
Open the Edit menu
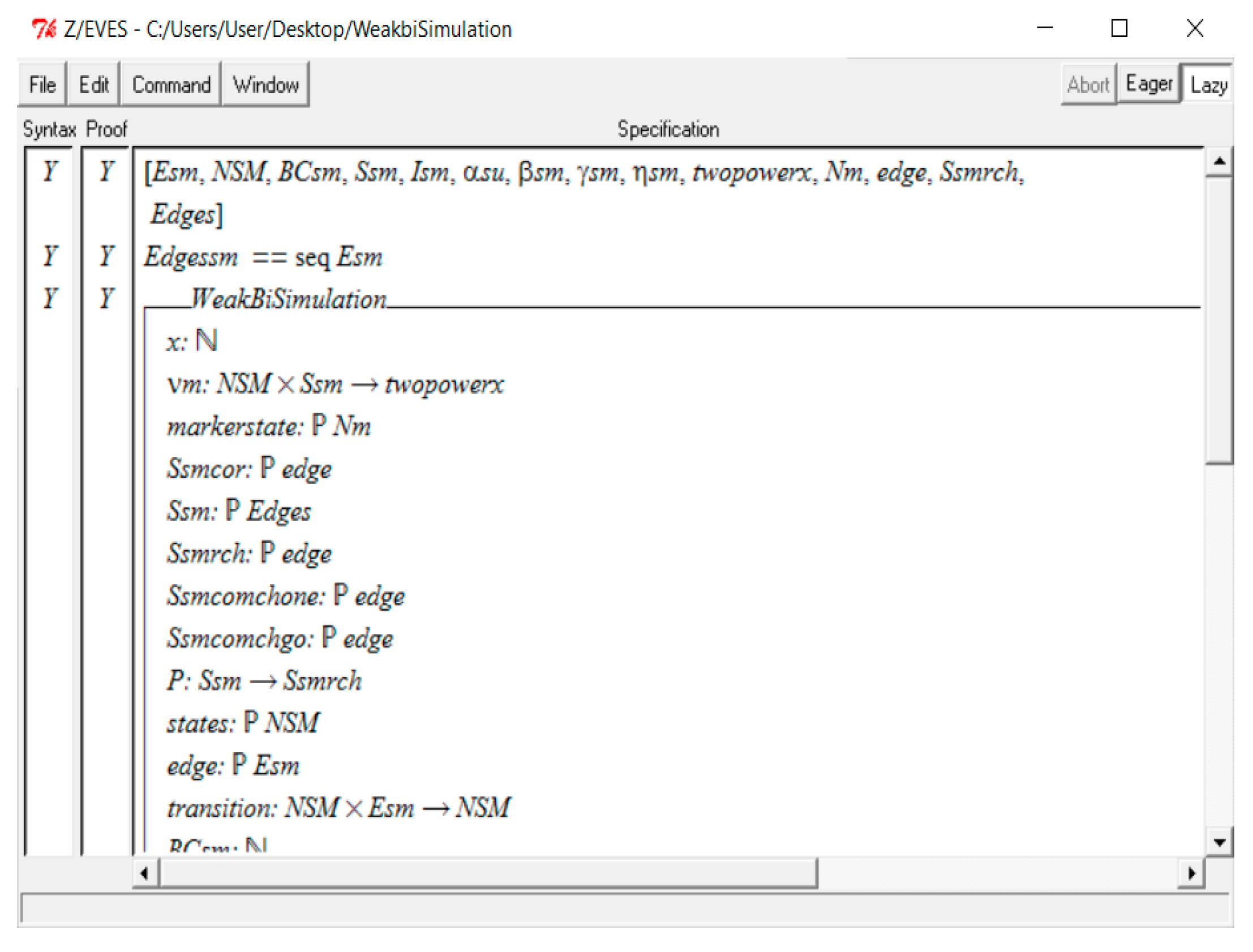pos(93,85)
